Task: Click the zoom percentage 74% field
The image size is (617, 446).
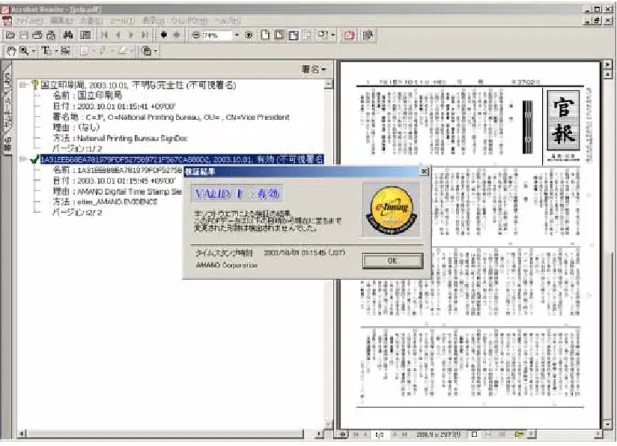Action: click(x=217, y=35)
